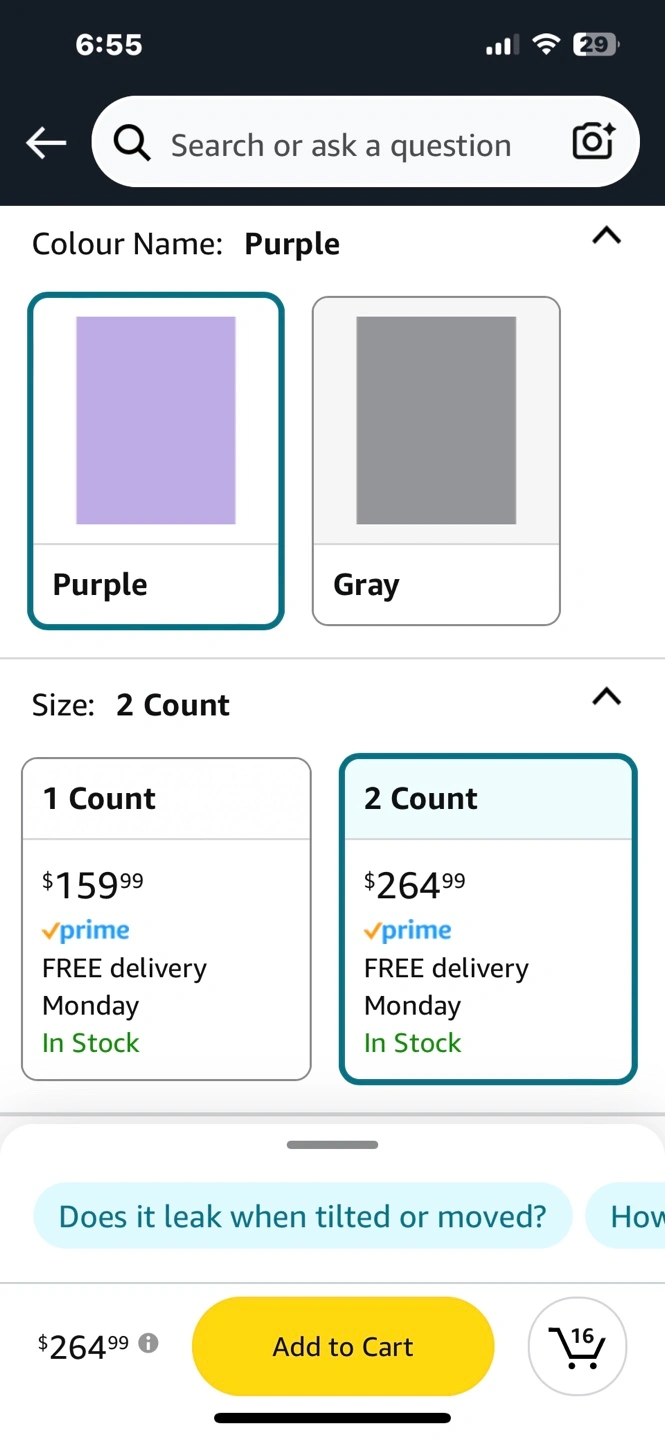Tap the purple colour swatch
Image resolution: width=665 pixels, height=1440 pixels.
pyautogui.click(x=156, y=420)
